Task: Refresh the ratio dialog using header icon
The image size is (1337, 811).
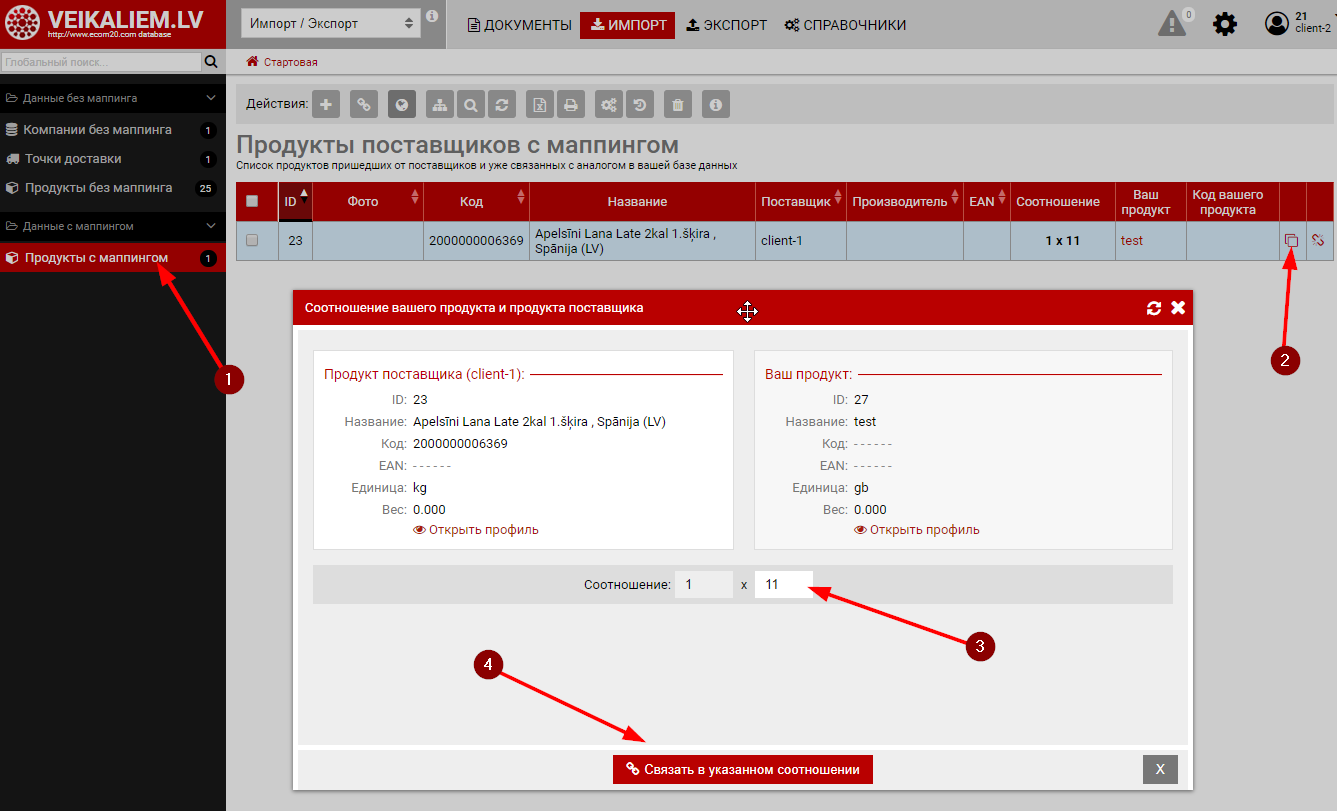Action: [x=1154, y=308]
